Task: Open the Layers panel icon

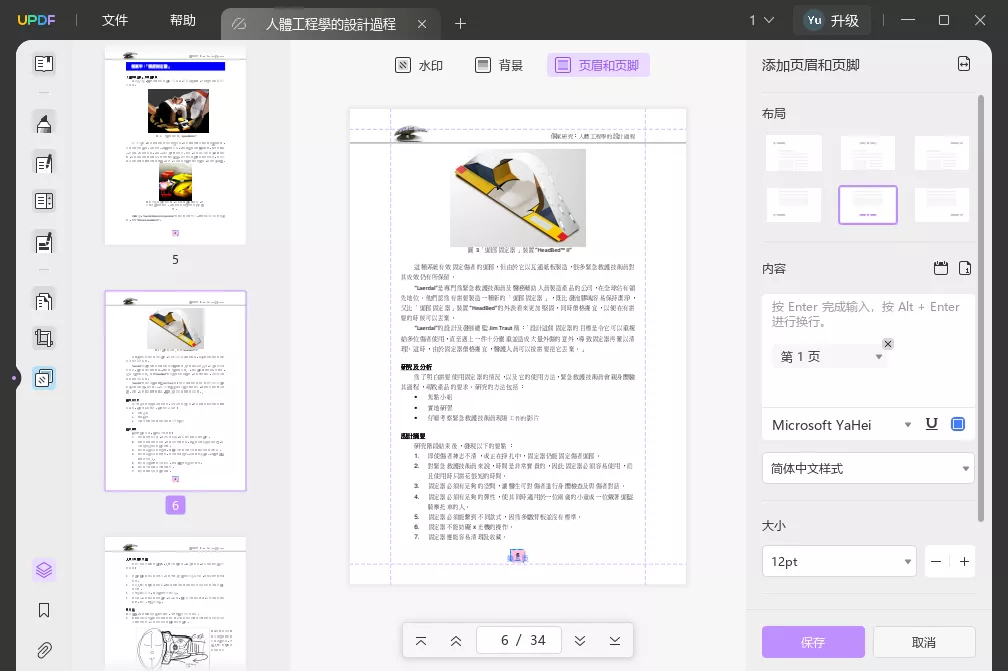Action: click(44, 570)
